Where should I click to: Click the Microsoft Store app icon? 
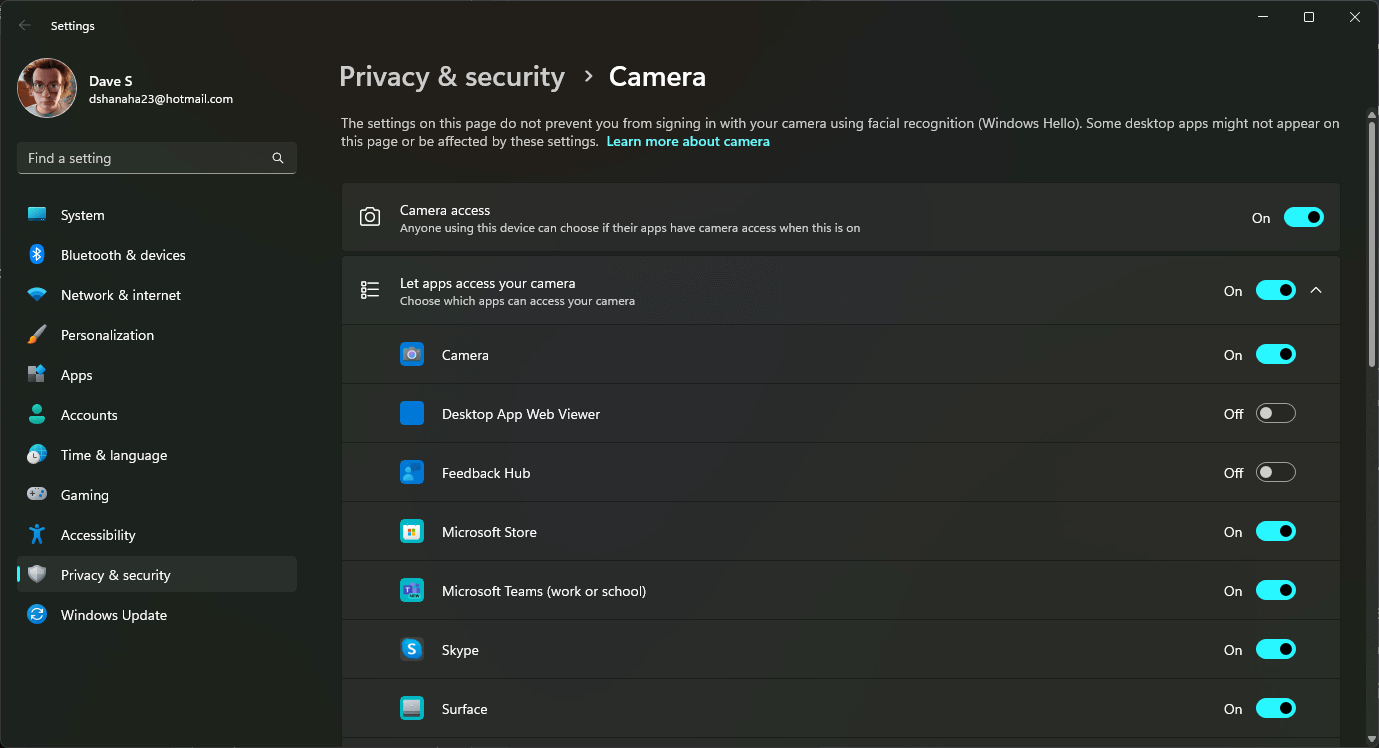coord(412,532)
